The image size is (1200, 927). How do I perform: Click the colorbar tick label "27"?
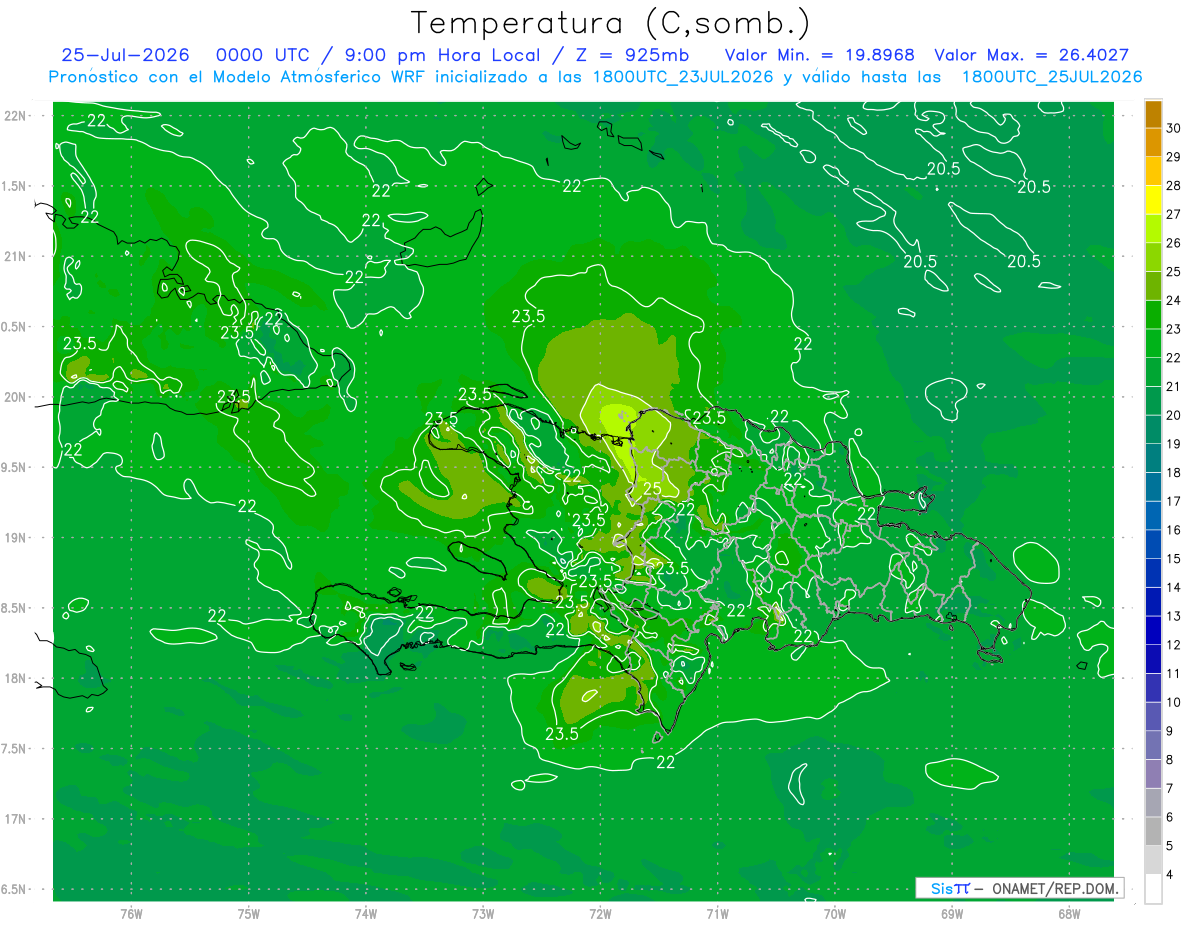pyautogui.click(x=1174, y=214)
